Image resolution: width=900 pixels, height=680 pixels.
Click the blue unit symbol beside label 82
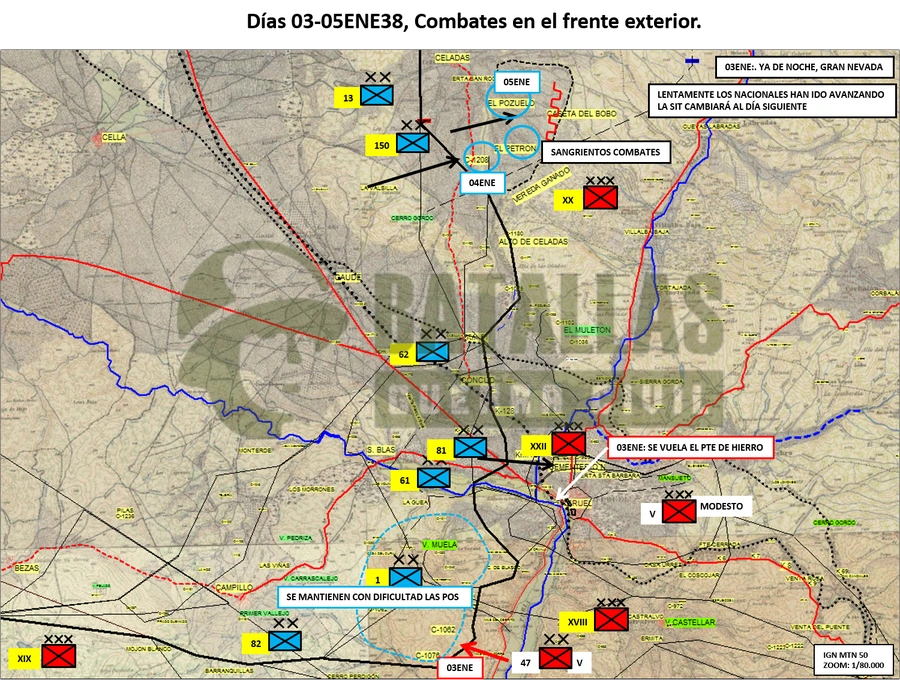(x=285, y=641)
